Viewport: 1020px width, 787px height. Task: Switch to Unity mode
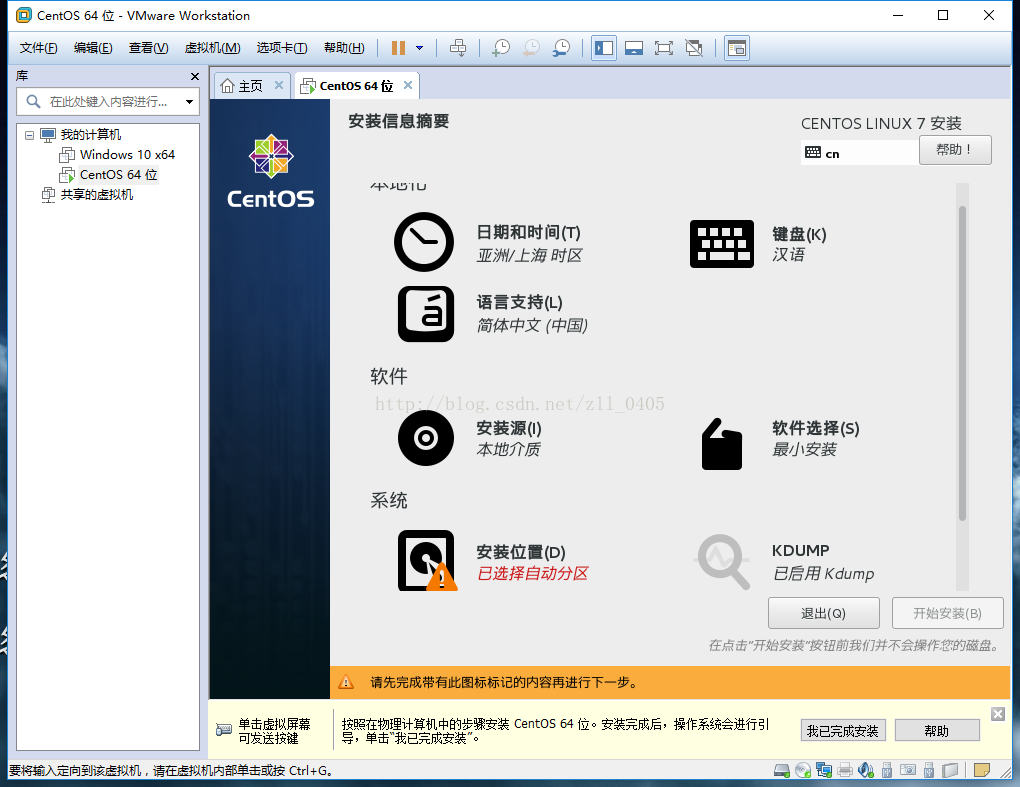[x=694, y=48]
